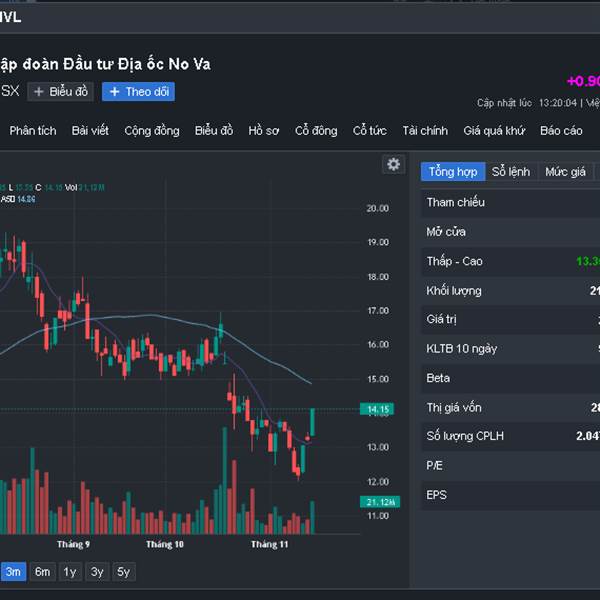Choose the 5y chart period

(122, 572)
